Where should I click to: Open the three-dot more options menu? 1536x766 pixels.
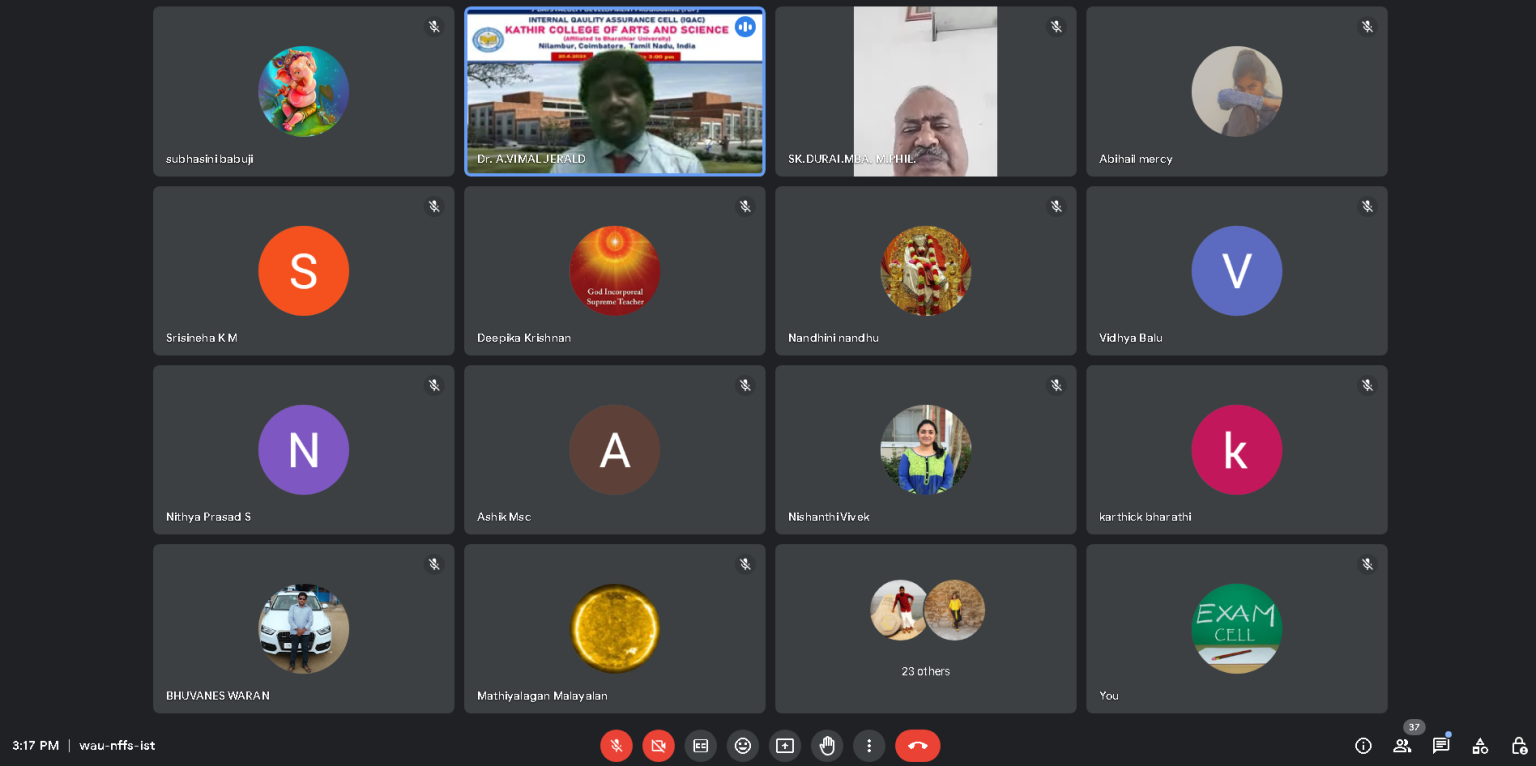tap(869, 745)
